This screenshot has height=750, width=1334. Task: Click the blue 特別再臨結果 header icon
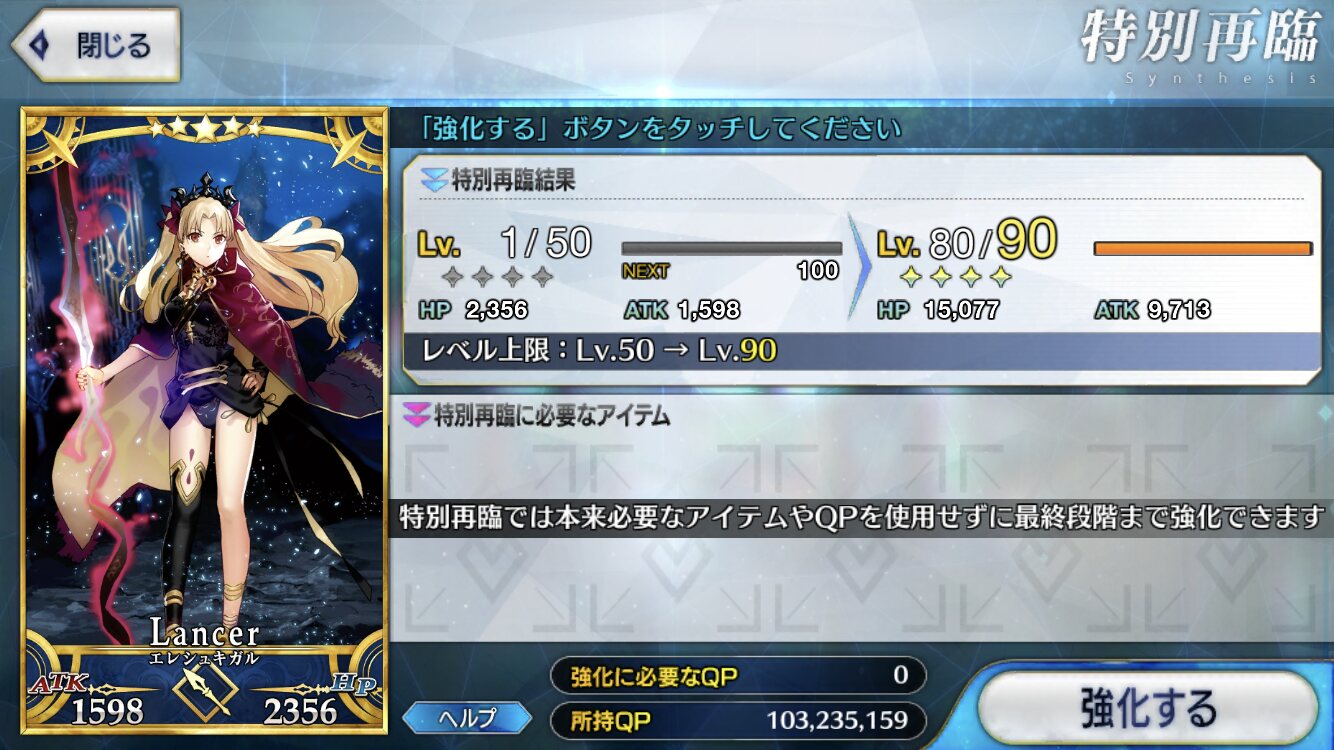pyautogui.click(x=434, y=181)
